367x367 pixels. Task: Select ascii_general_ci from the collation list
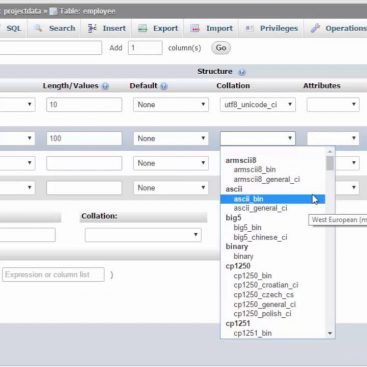point(260,208)
